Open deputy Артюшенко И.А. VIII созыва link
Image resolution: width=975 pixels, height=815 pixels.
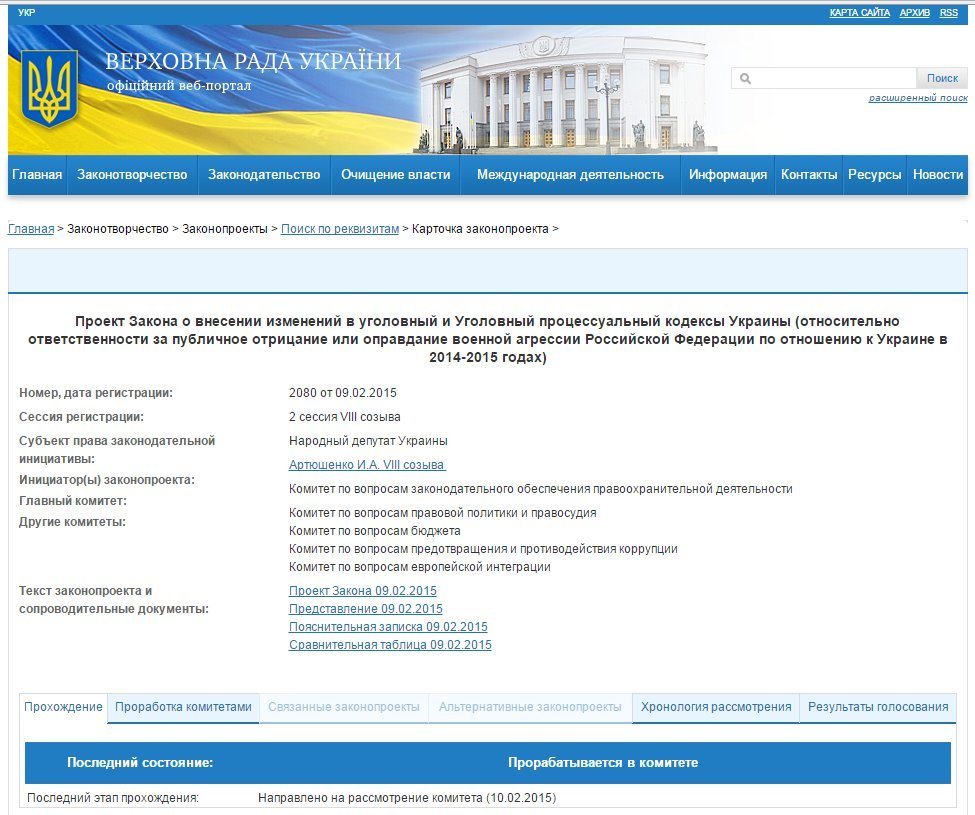pos(367,464)
